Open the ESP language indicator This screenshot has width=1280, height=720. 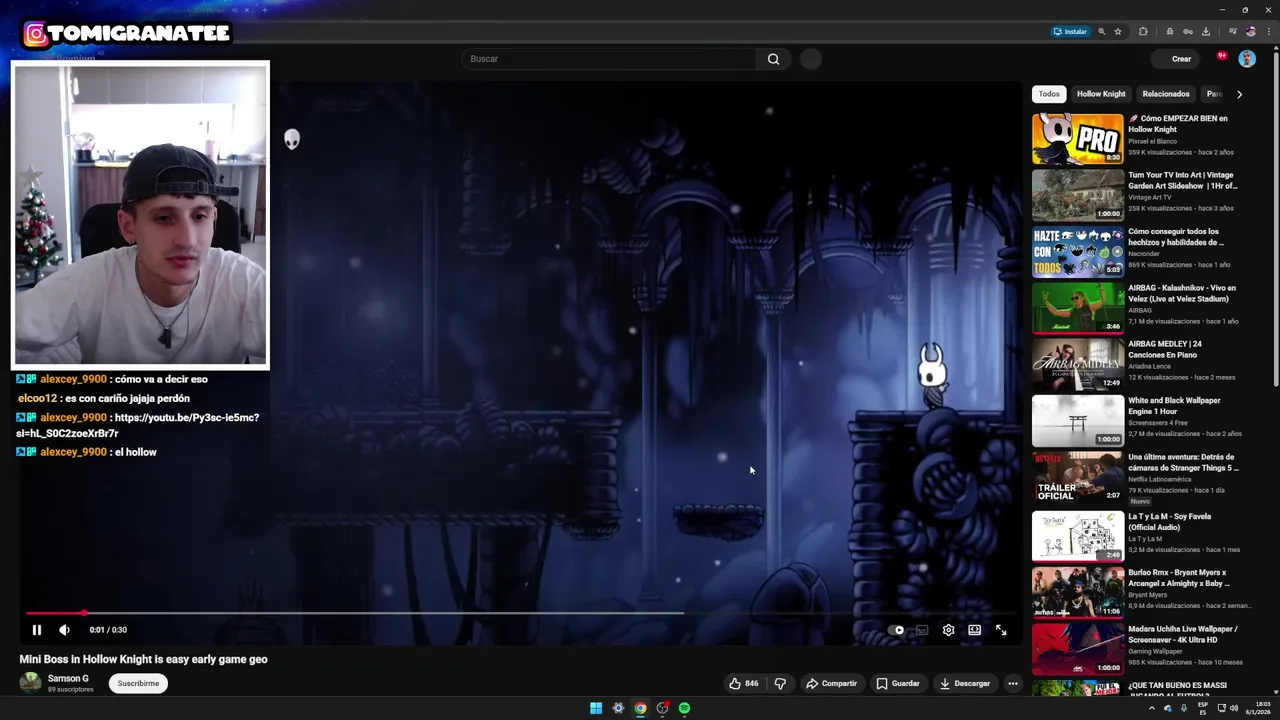coord(1202,708)
